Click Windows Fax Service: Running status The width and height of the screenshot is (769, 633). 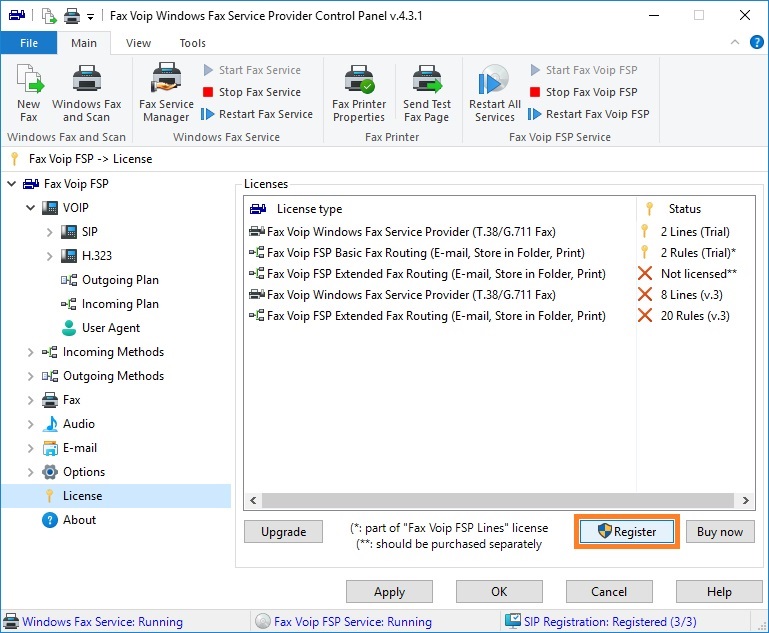tap(102, 622)
